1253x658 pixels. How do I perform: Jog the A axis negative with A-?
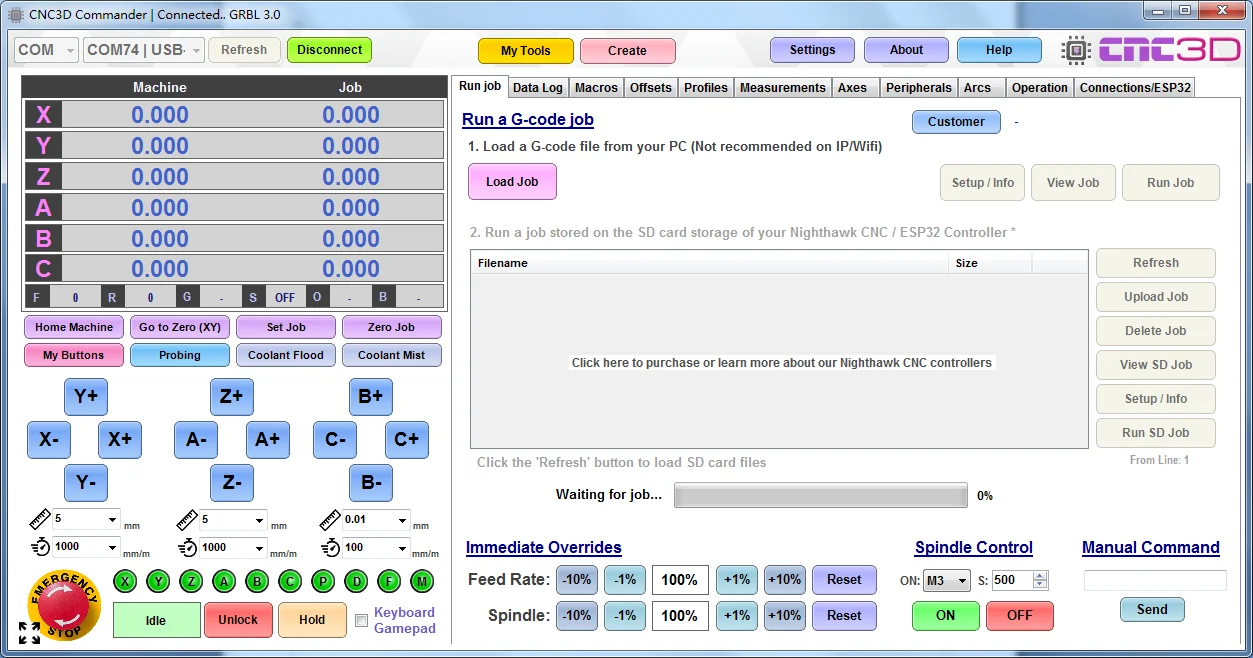196,440
